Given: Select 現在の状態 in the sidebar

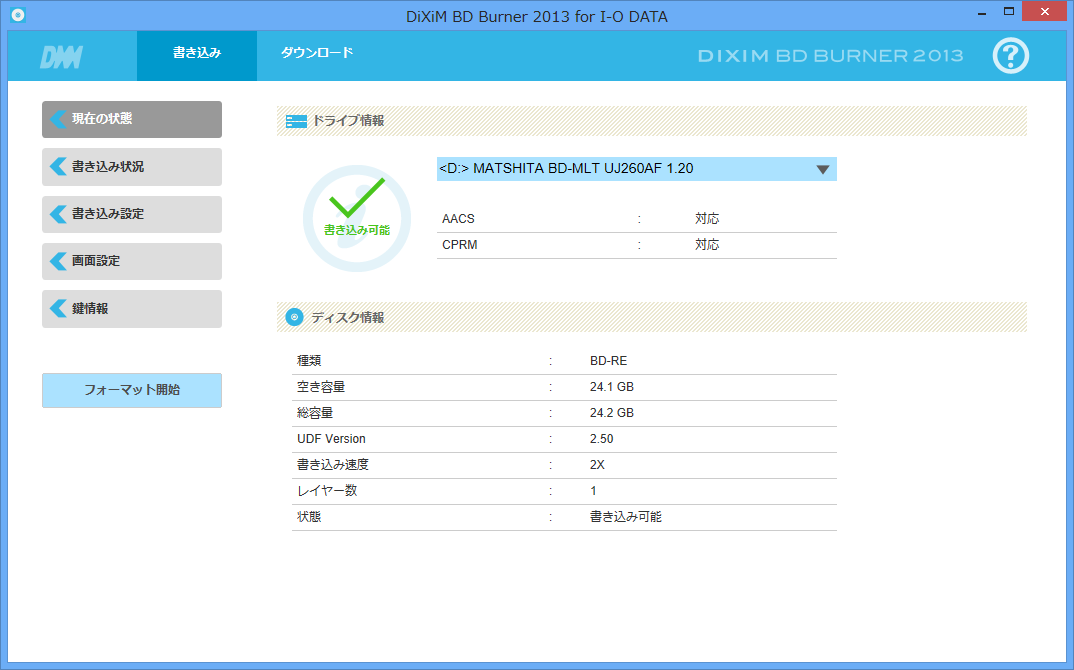Looking at the screenshot, I should point(132,119).
